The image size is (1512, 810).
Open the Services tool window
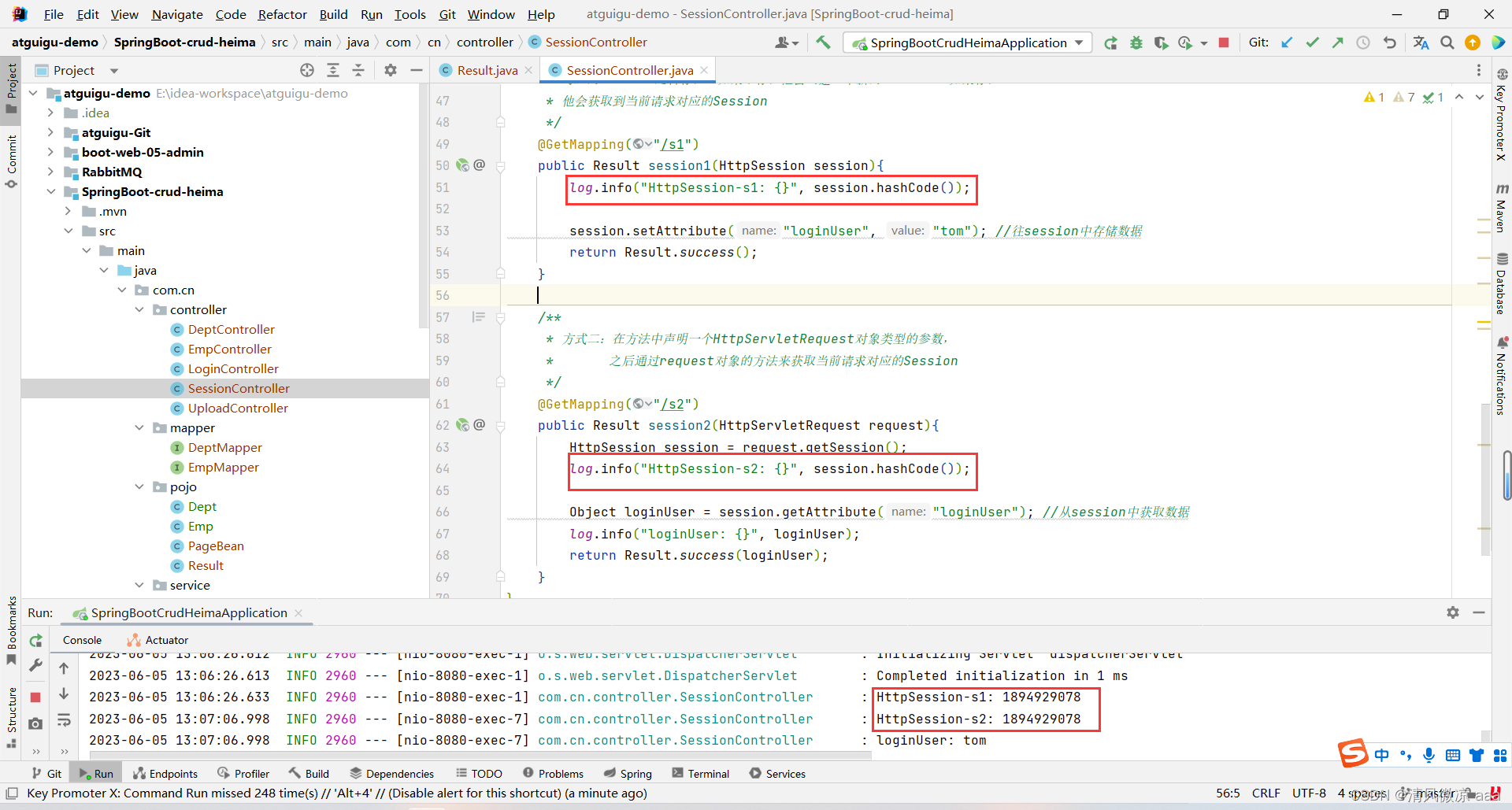[x=777, y=774]
